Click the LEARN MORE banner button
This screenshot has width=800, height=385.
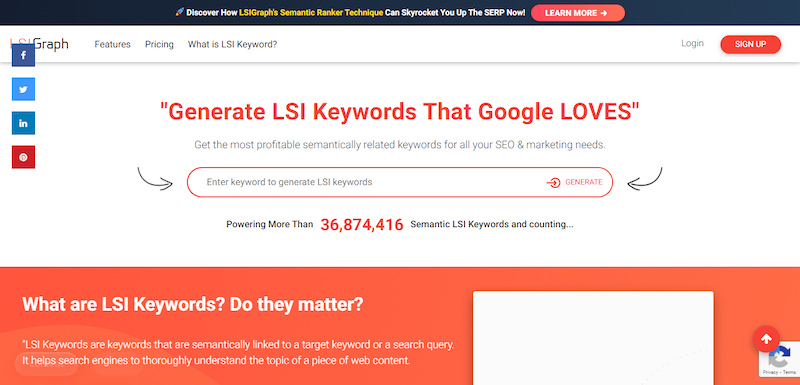tap(578, 13)
